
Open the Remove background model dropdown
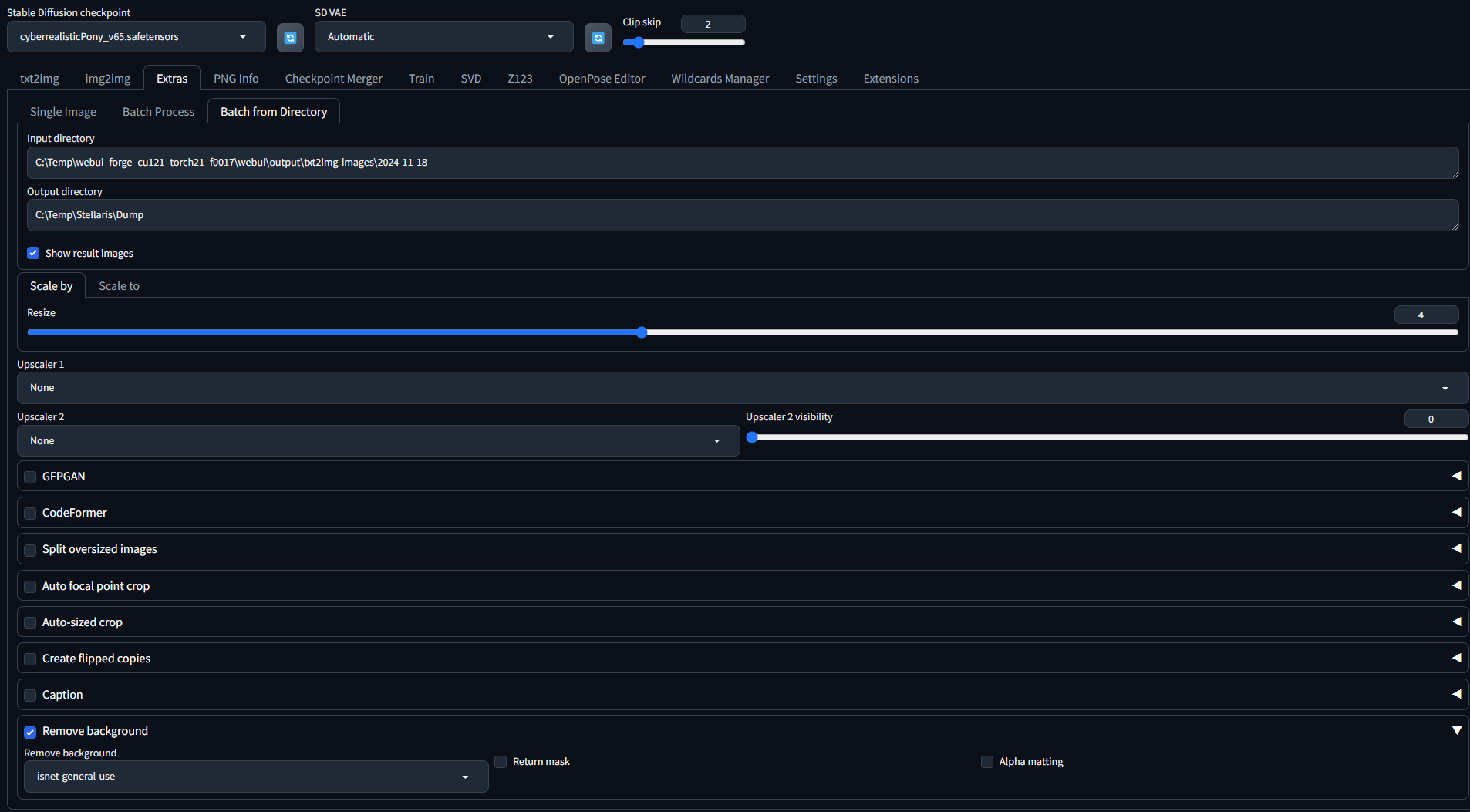coord(256,777)
